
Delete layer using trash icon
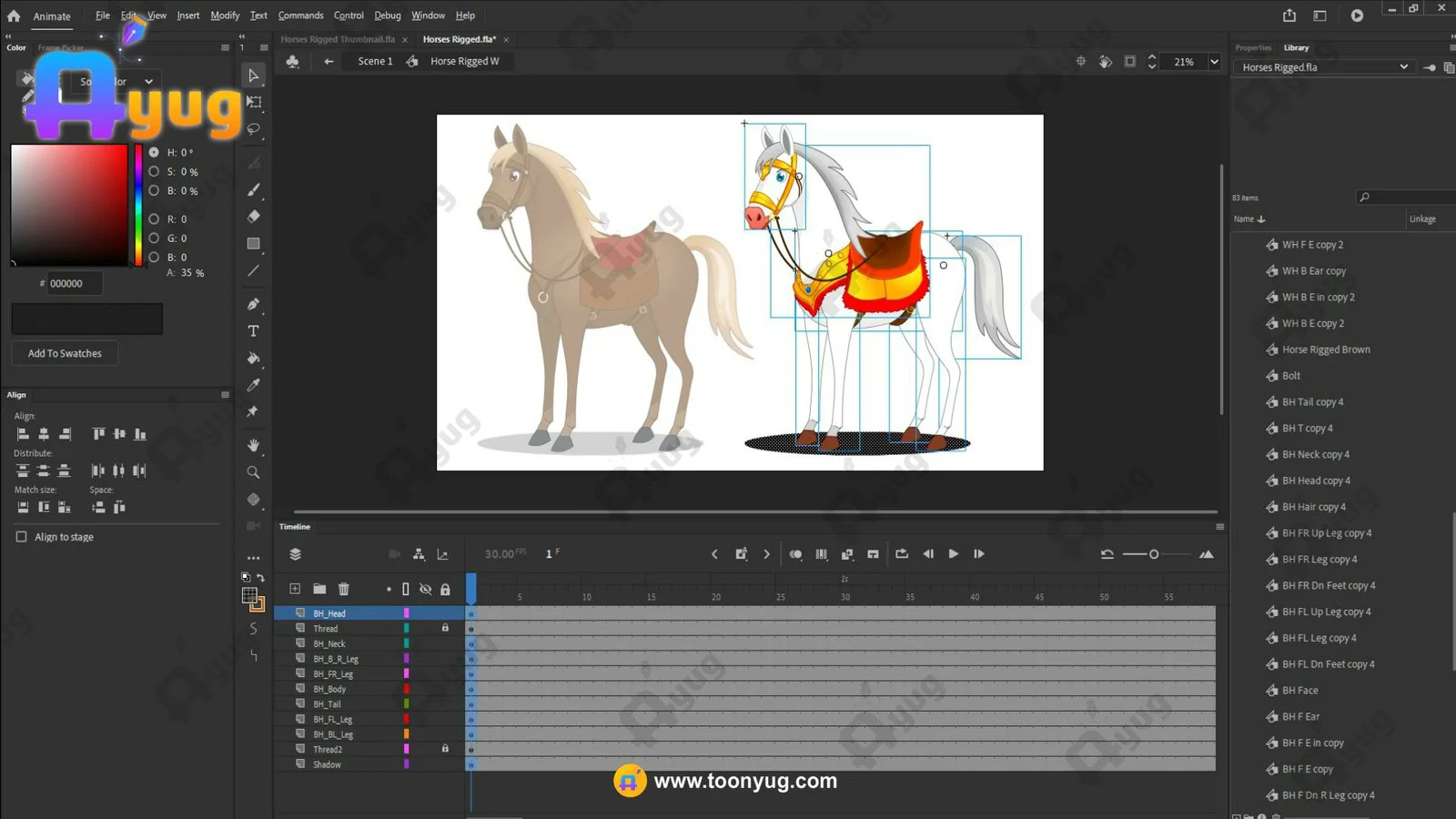[343, 590]
